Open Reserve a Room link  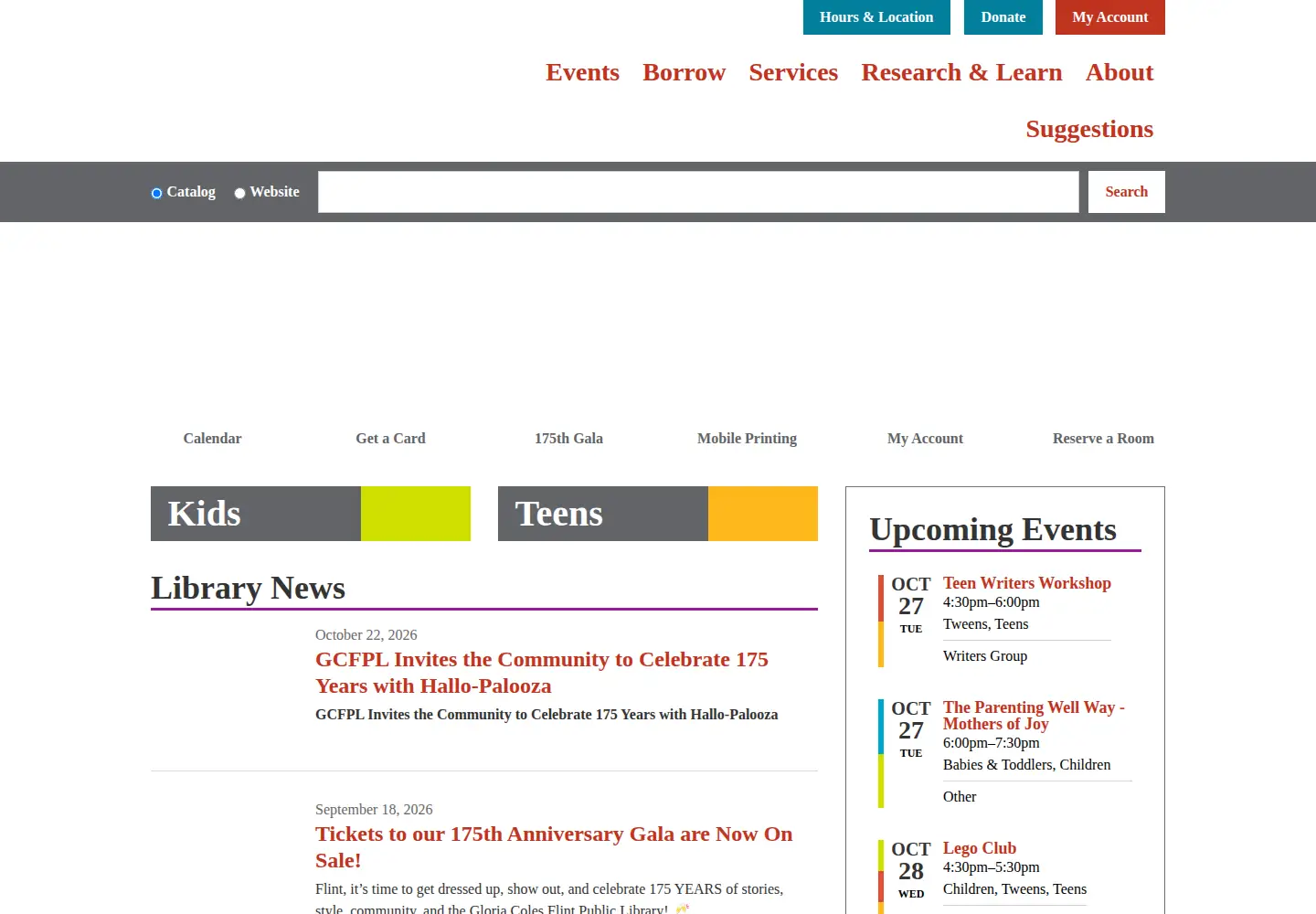(1103, 439)
